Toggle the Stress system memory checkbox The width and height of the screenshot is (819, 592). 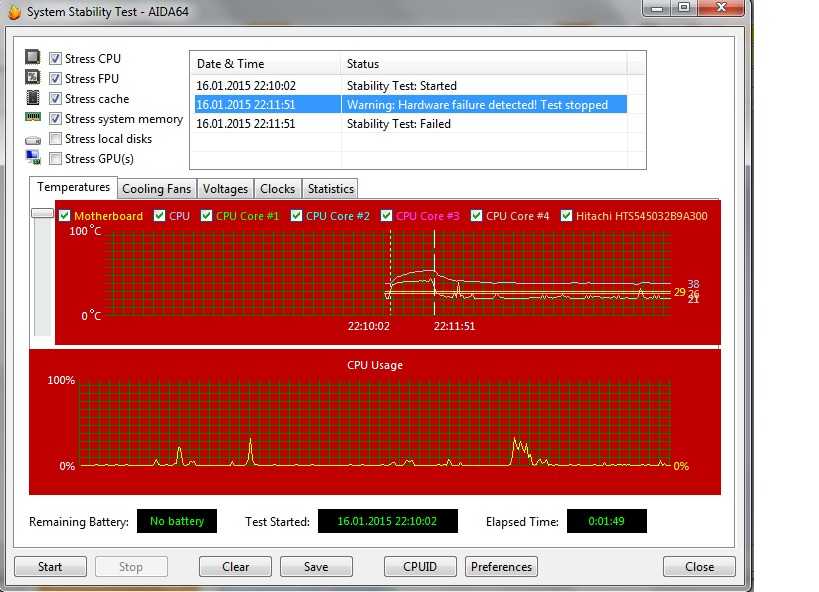55,119
